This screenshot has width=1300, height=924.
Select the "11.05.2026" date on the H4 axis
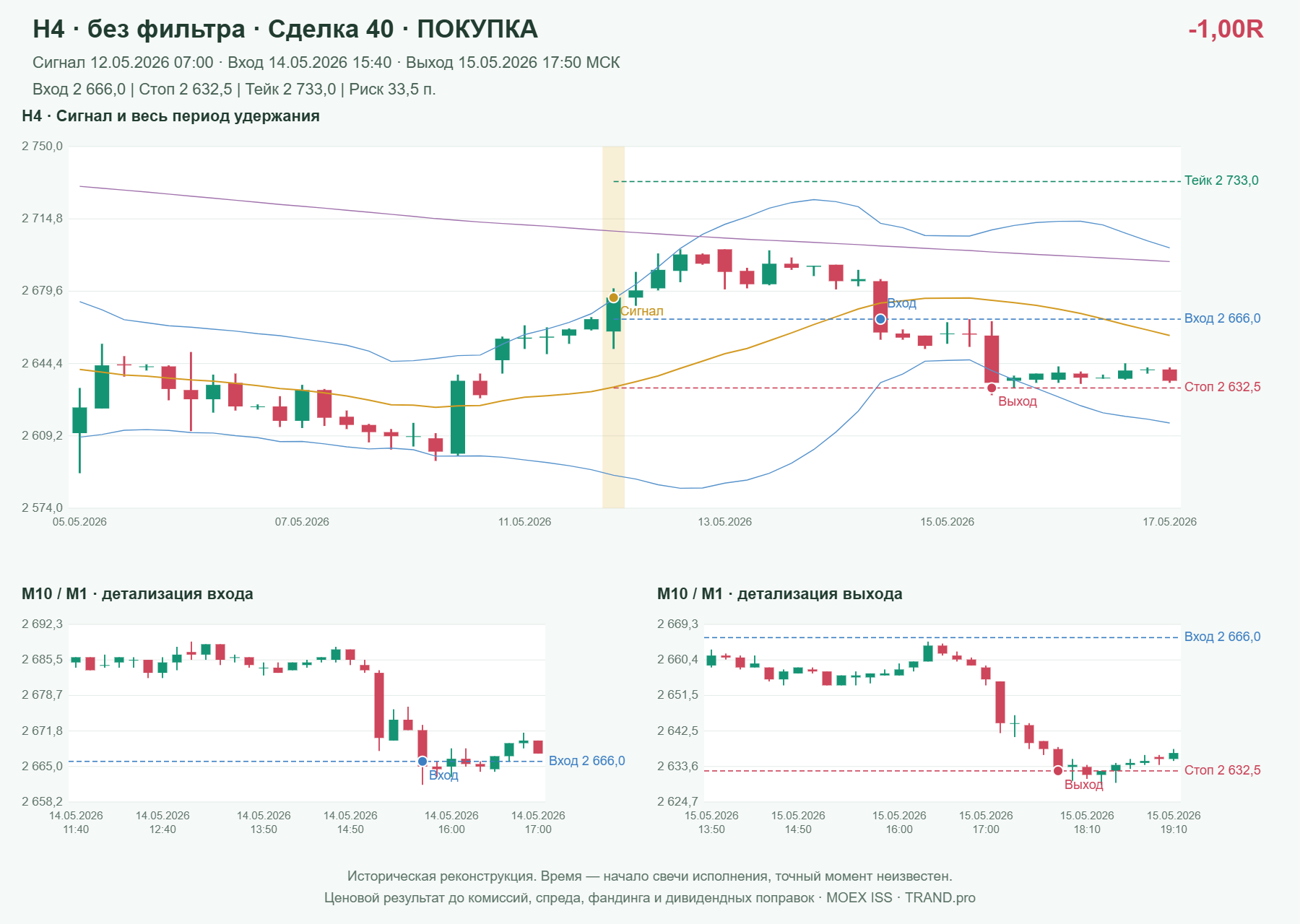524,522
